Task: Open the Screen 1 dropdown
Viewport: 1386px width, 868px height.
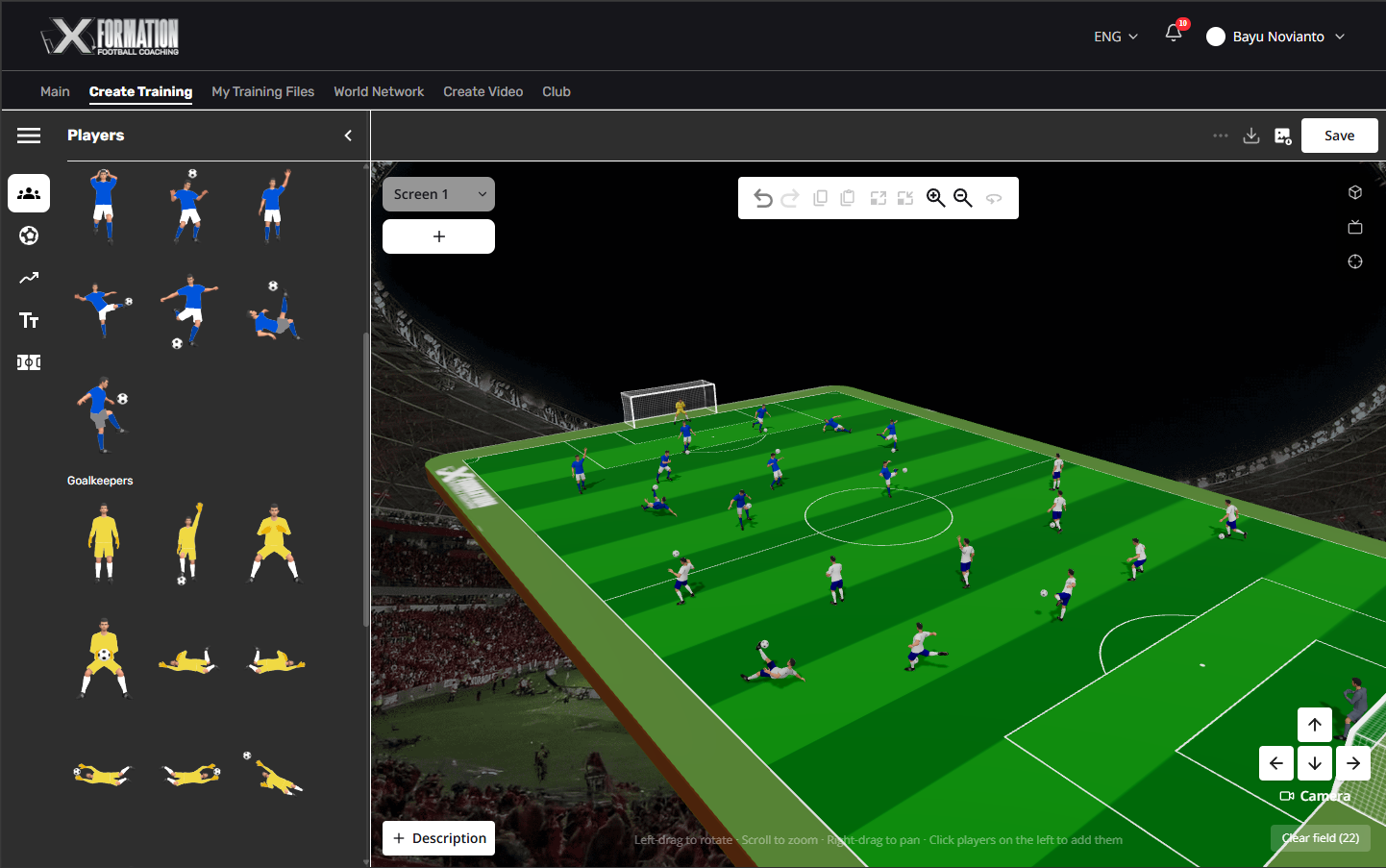Action: point(438,194)
